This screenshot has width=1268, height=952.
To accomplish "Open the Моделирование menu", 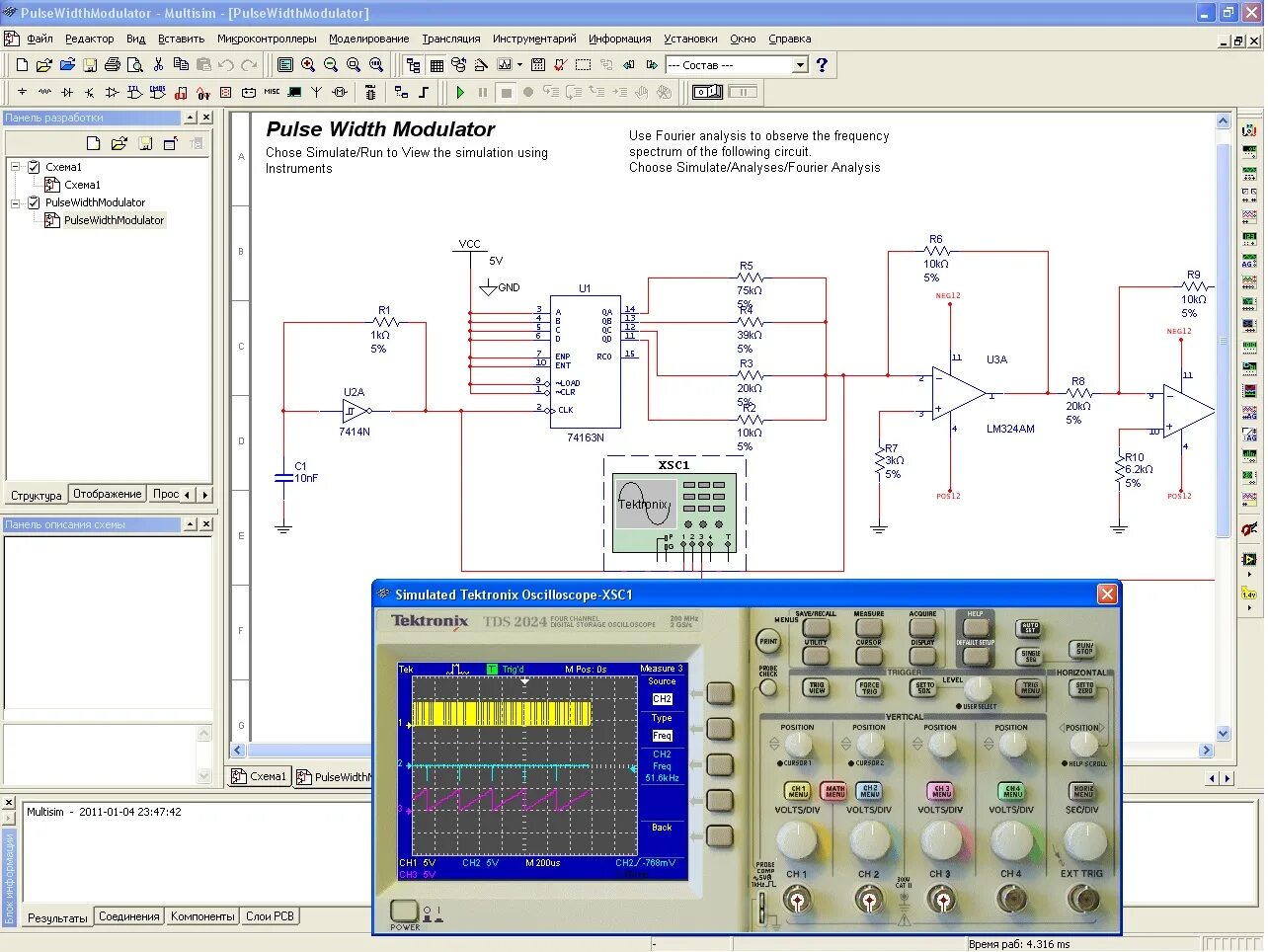I will 368,39.
